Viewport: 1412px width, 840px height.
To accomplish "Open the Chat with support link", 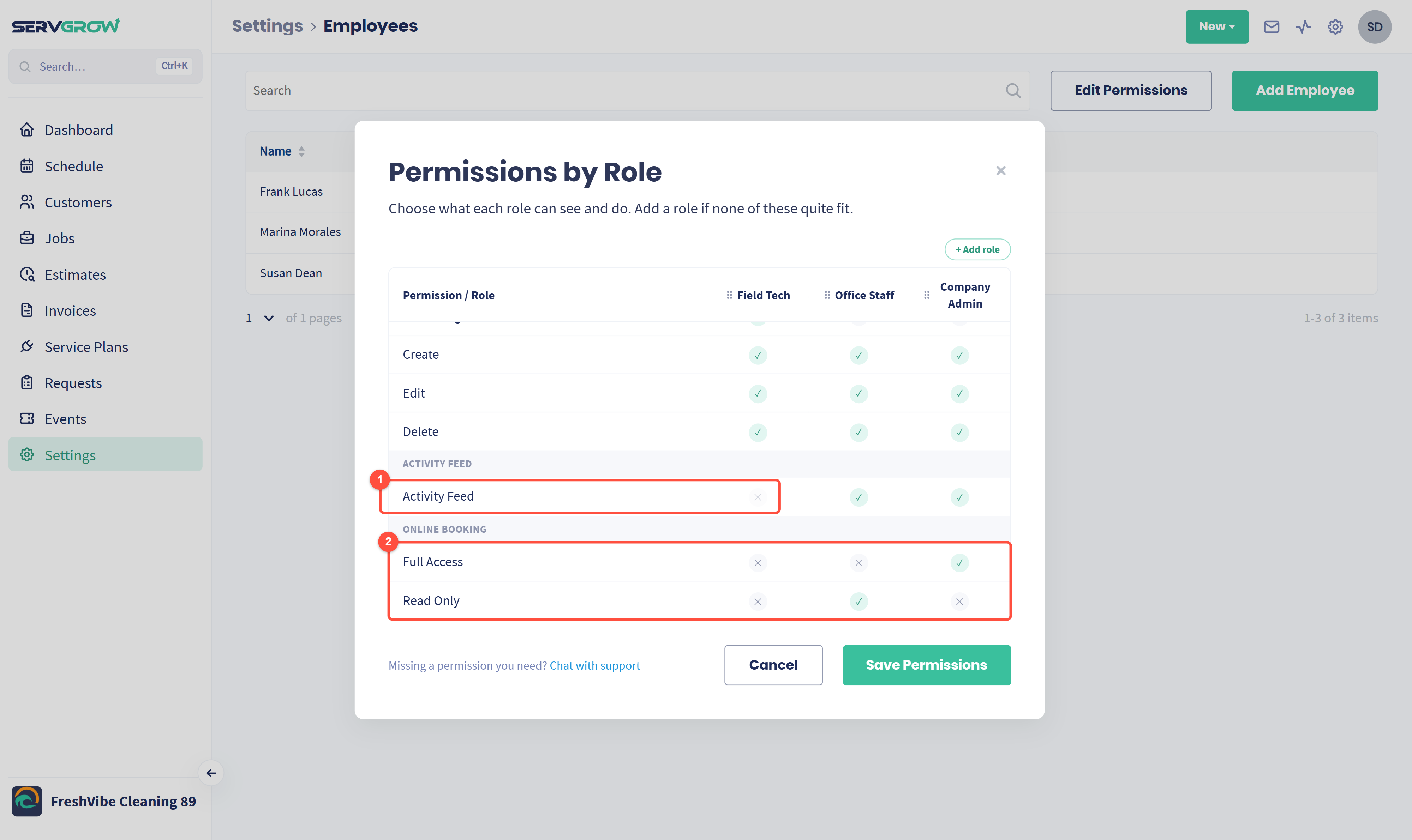I will pyautogui.click(x=594, y=666).
